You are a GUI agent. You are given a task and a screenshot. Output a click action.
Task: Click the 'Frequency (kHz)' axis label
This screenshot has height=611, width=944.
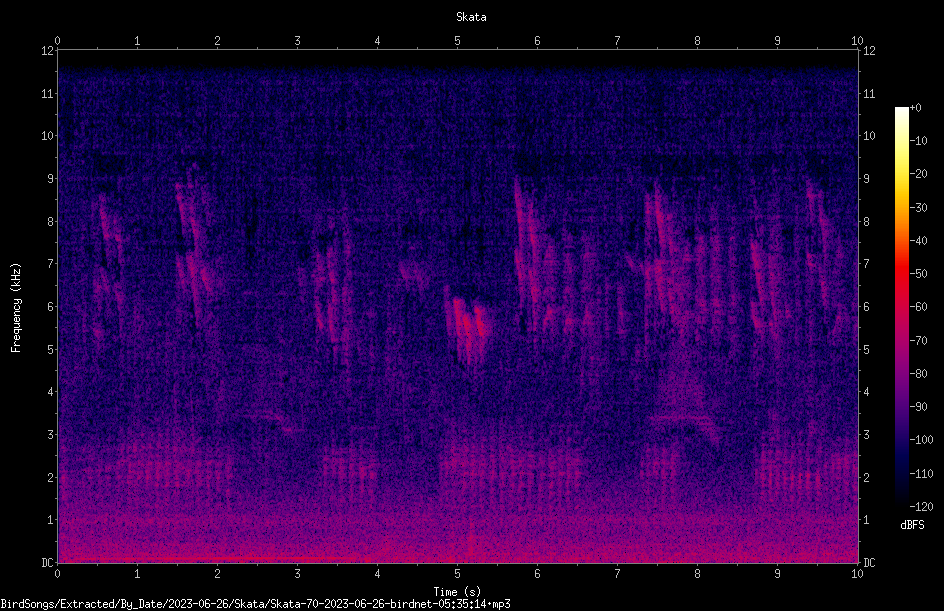(x=16, y=307)
